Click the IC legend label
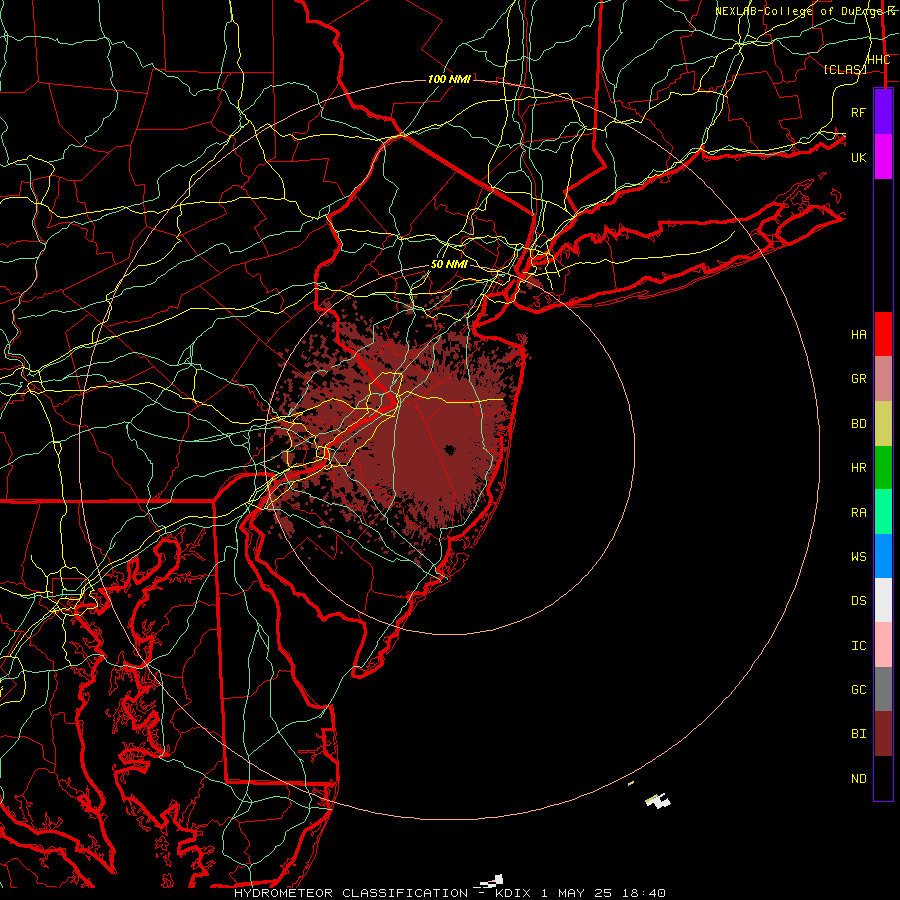Viewport: 900px width, 900px height. click(x=858, y=646)
